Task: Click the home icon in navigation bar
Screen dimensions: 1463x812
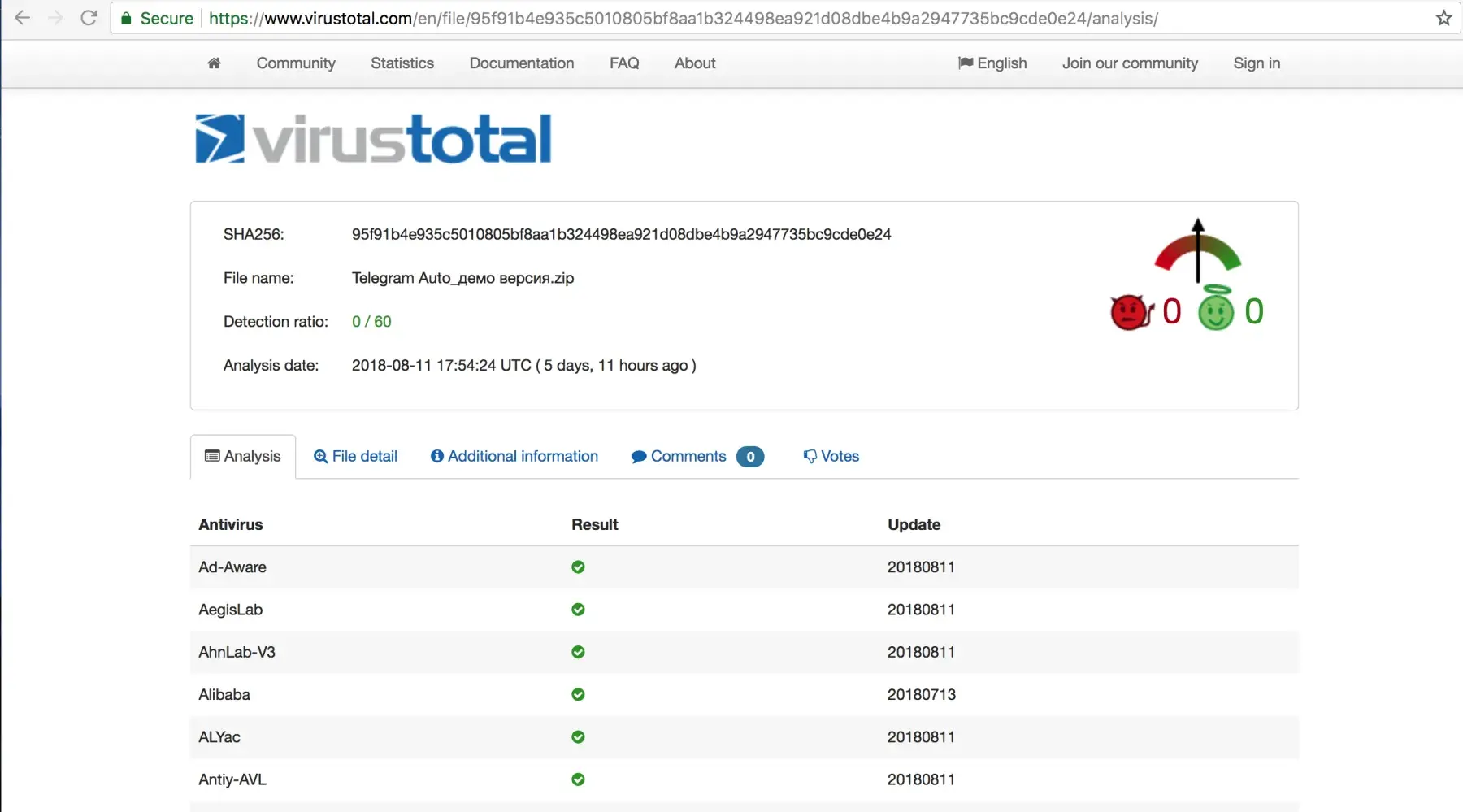Action: [x=214, y=63]
